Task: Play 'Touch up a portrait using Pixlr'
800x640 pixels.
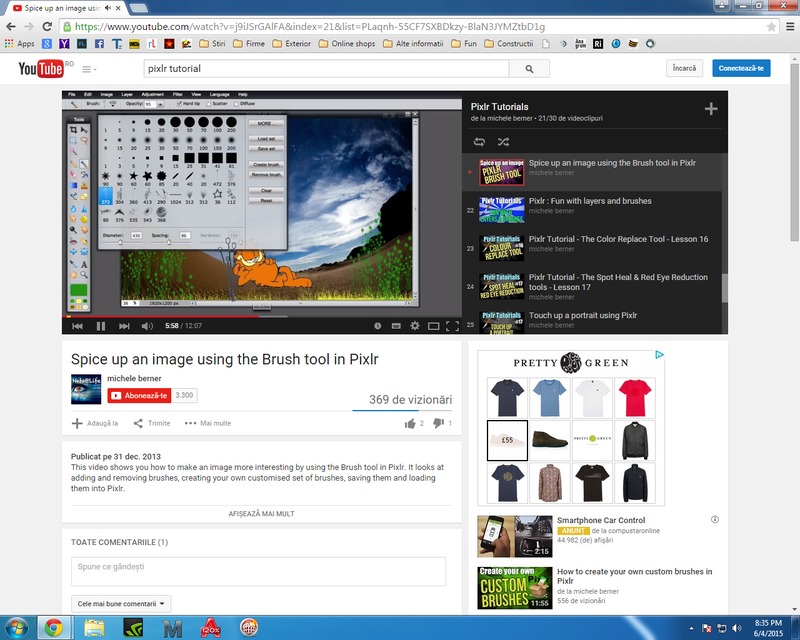Action: point(583,315)
